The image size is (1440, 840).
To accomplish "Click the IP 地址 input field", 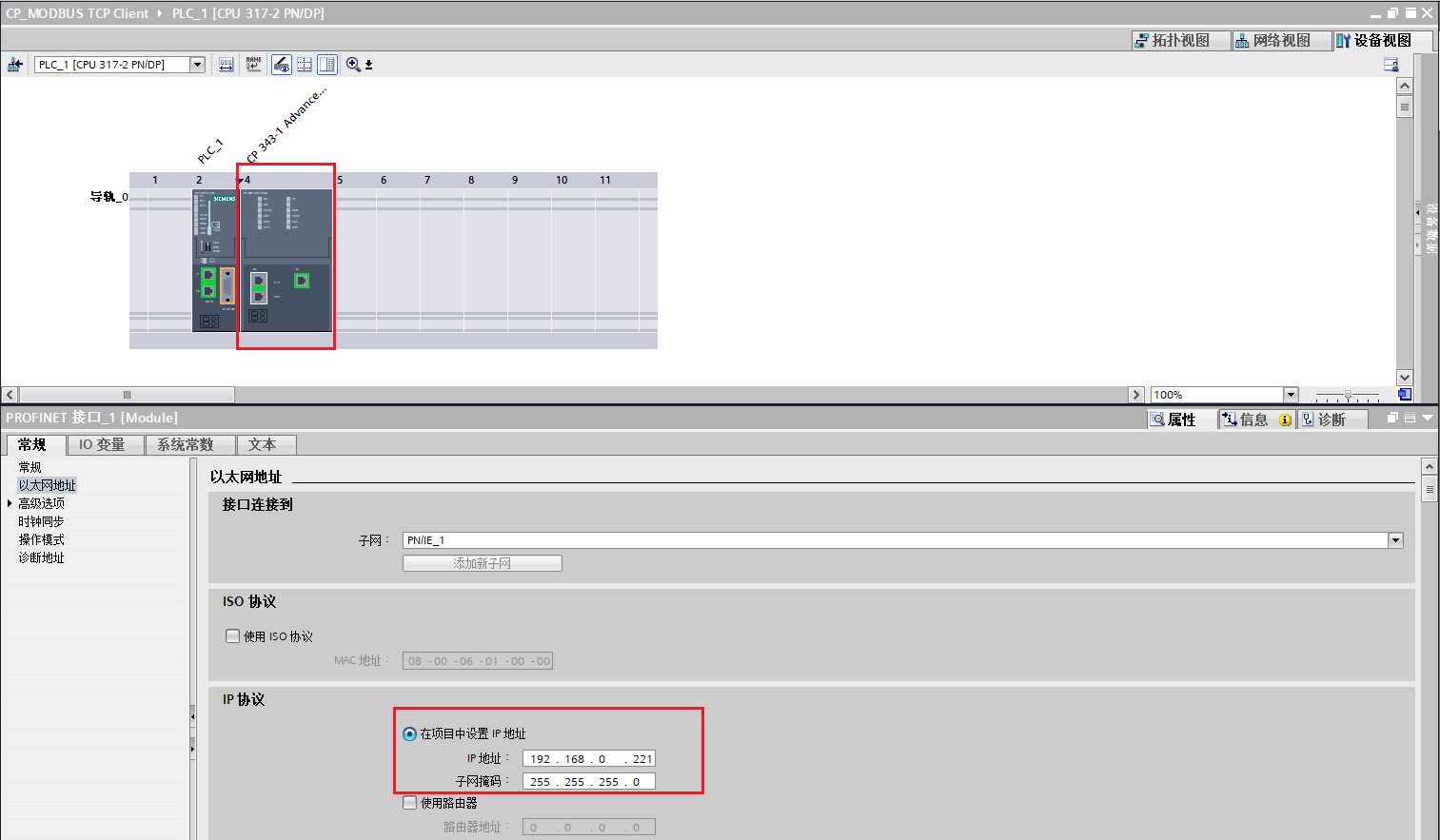I will click(x=588, y=758).
